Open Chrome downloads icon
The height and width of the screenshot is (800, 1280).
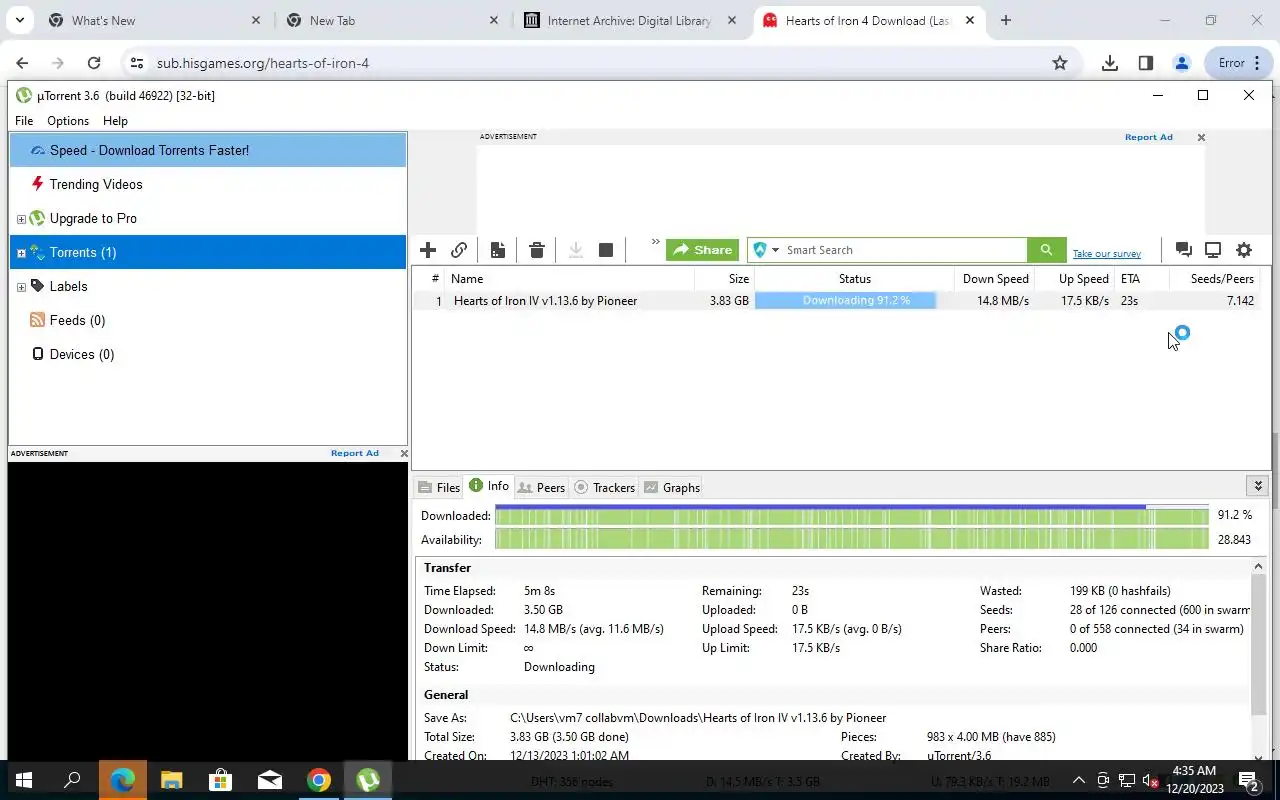click(1110, 63)
